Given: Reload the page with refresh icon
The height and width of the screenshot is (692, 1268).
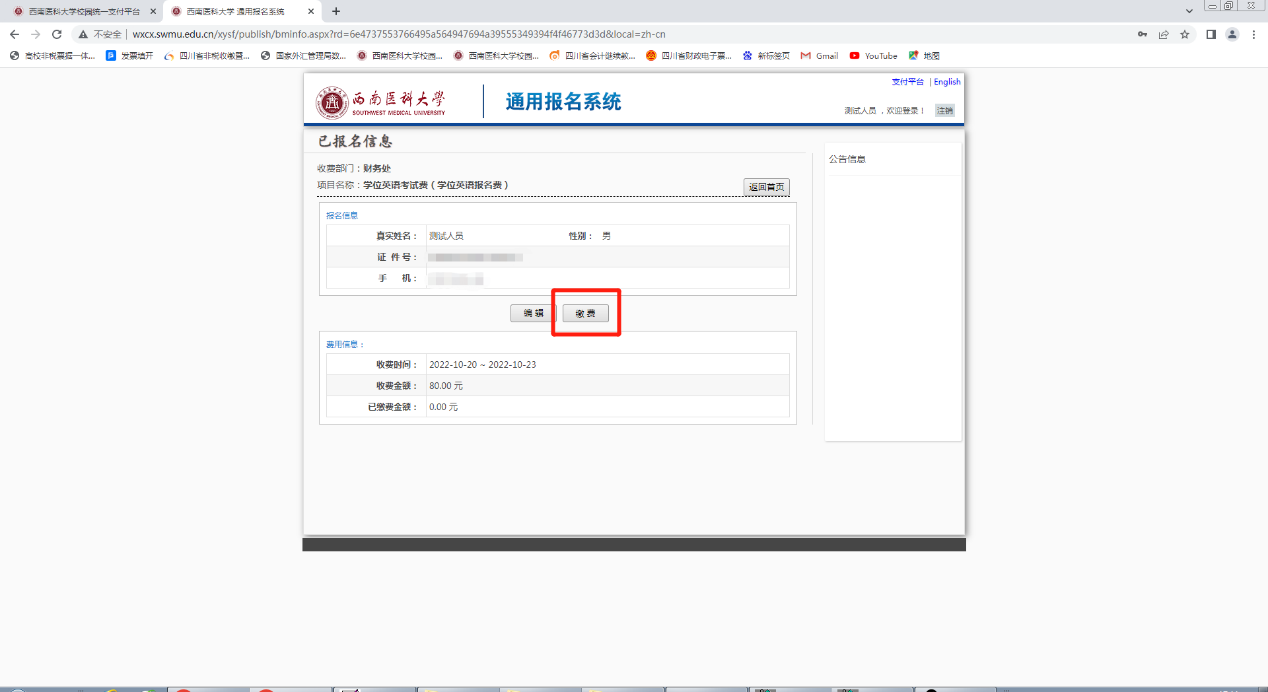Looking at the screenshot, I should click(x=56, y=34).
